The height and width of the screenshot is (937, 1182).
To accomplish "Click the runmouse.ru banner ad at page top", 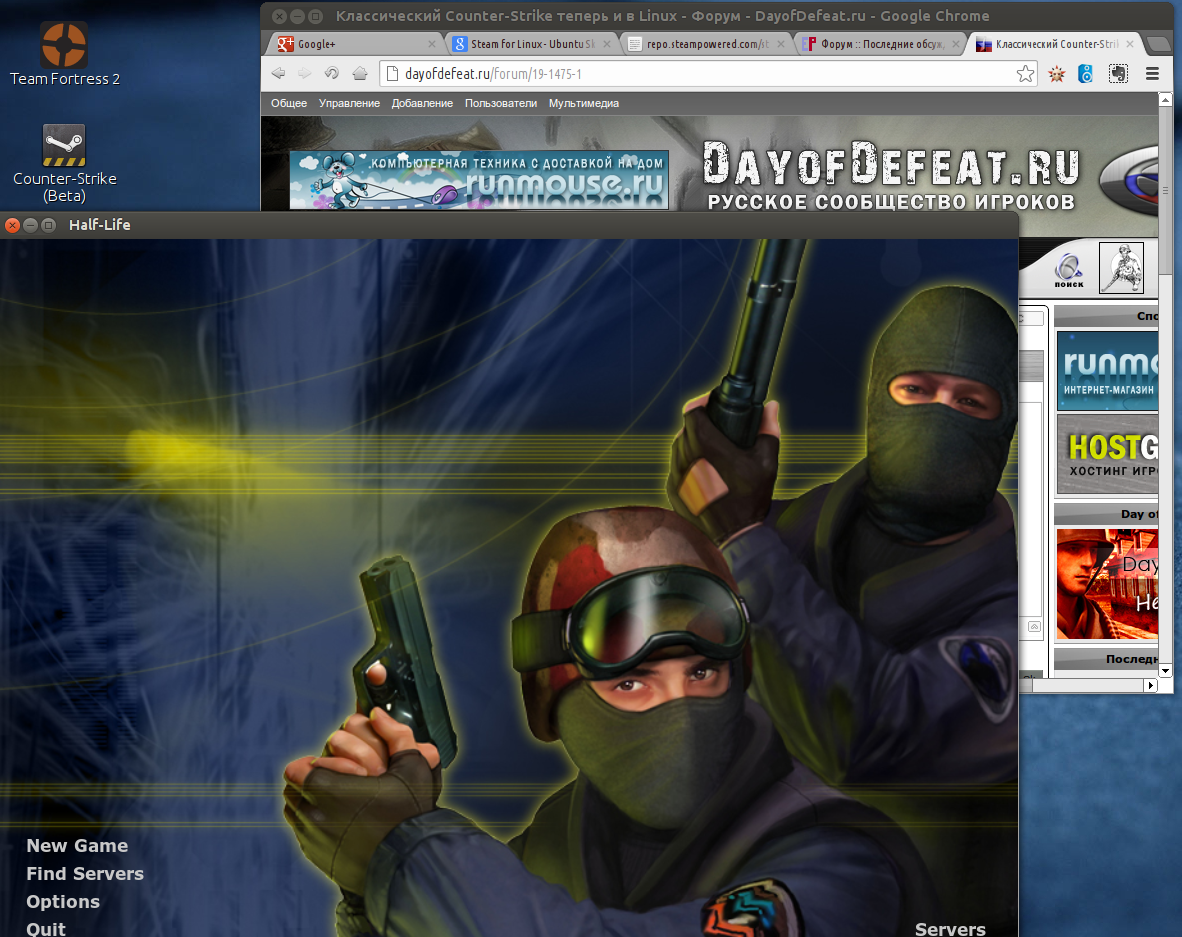I will 479,179.
